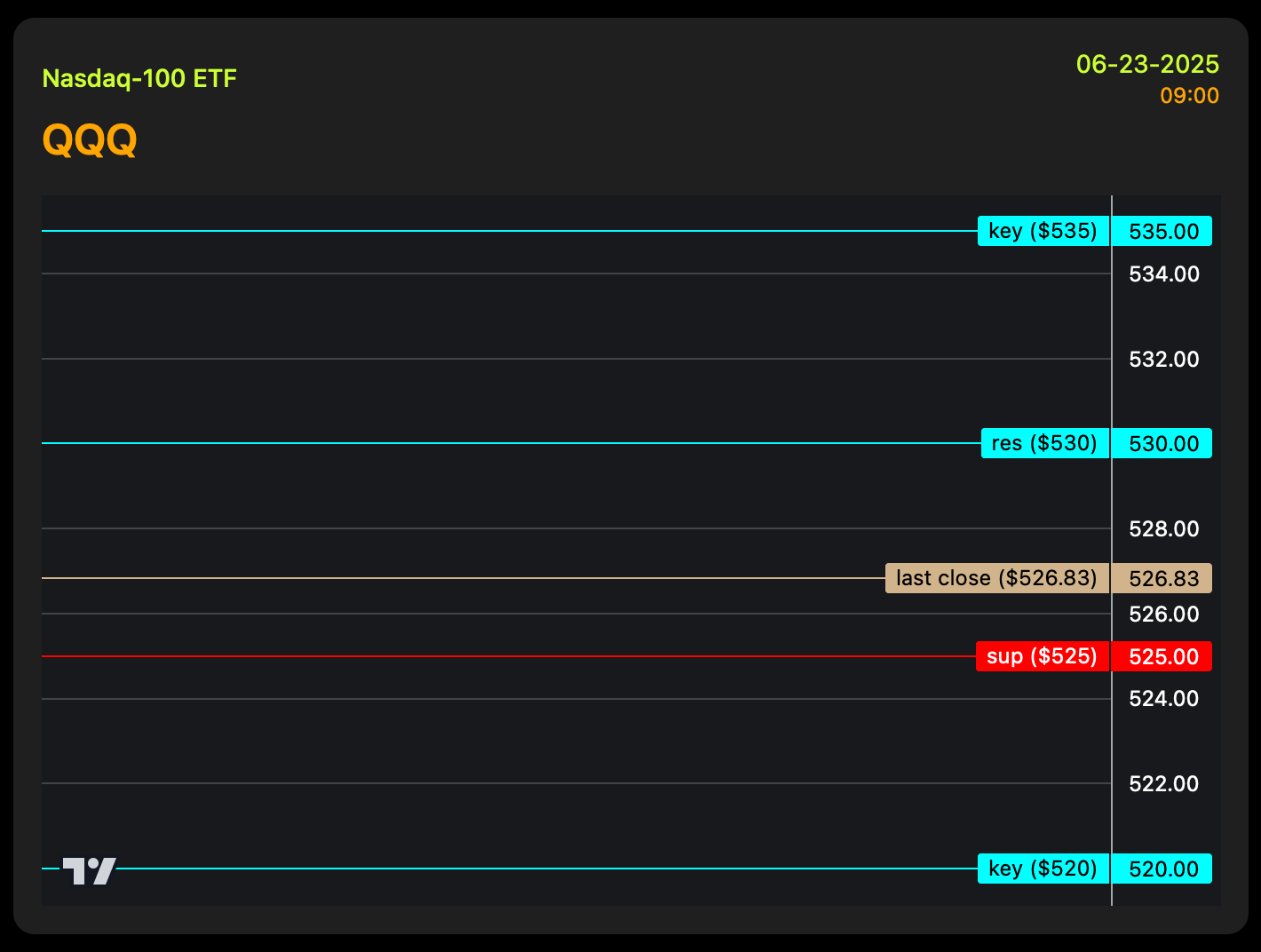Click the 535.00 cyan price tag
The image size is (1261, 952).
1162,232
